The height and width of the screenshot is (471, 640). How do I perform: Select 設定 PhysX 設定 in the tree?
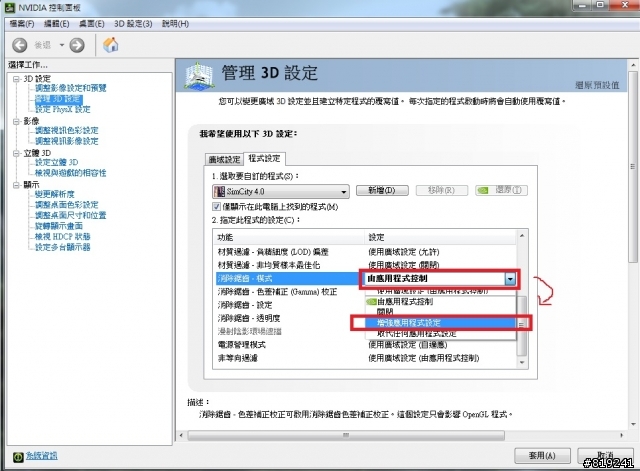(63, 109)
